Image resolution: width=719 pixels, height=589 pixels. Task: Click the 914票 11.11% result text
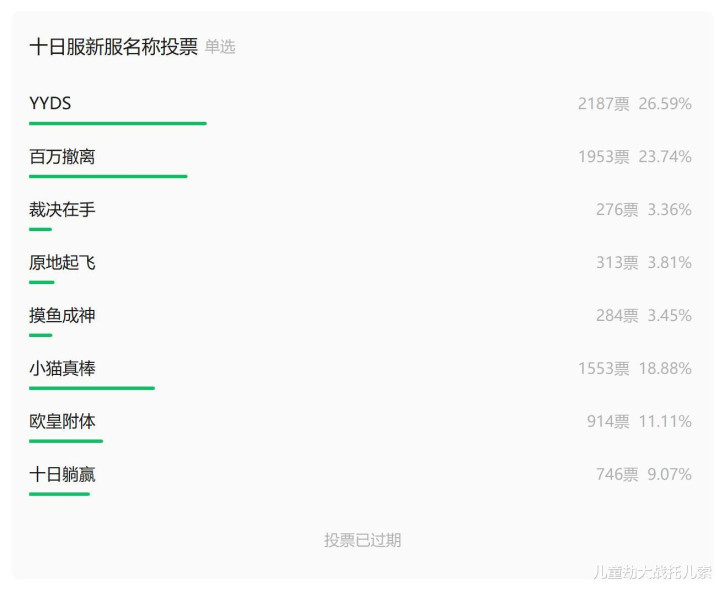click(638, 422)
